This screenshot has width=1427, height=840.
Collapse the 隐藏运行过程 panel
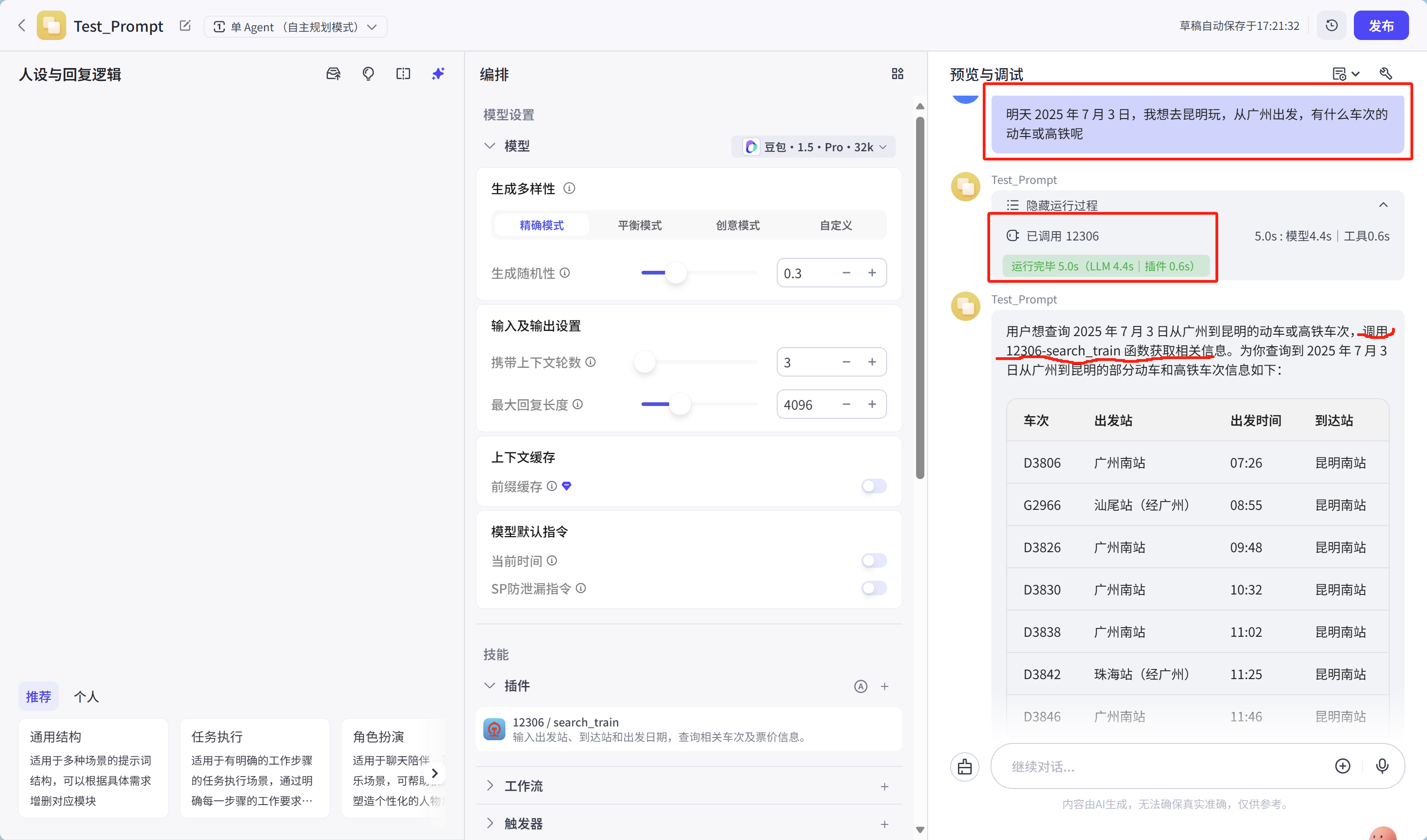point(1383,204)
